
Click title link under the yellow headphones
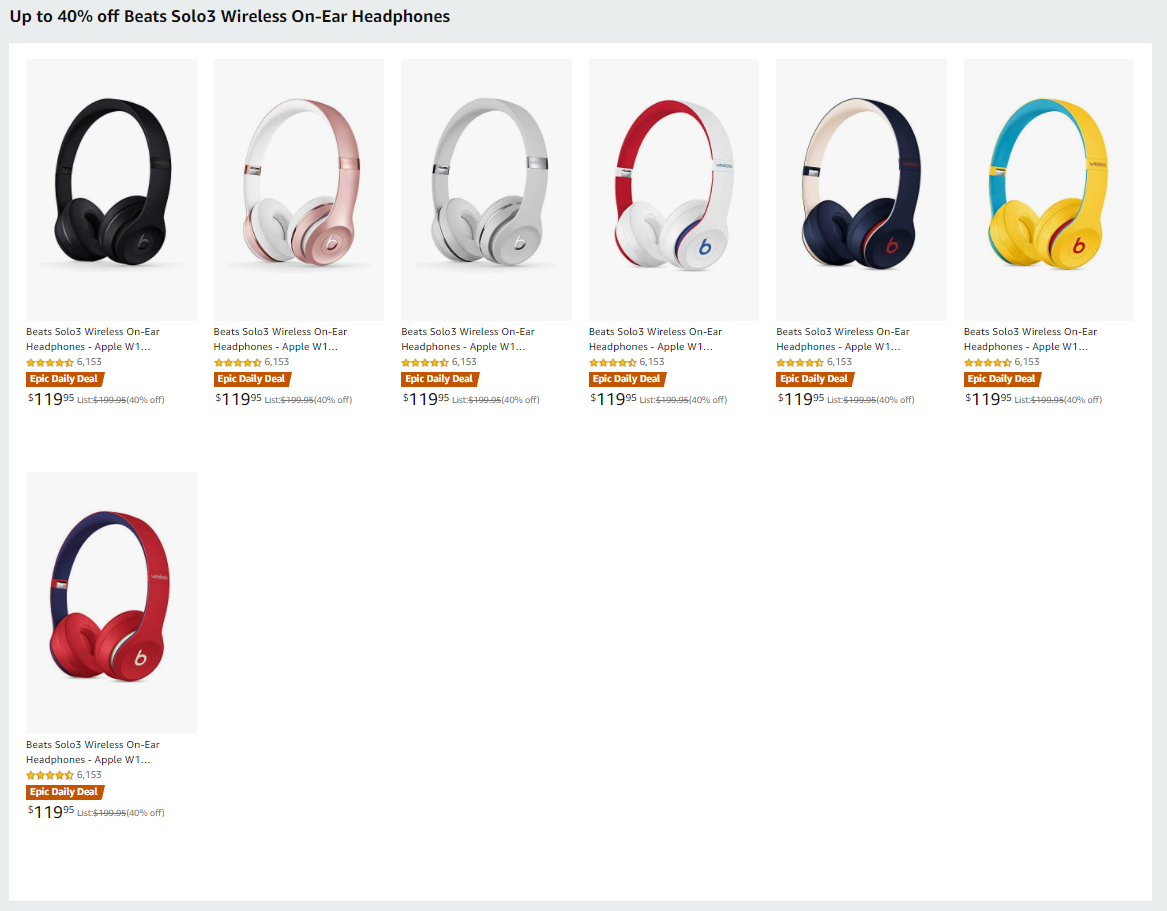tap(1031, 339)
